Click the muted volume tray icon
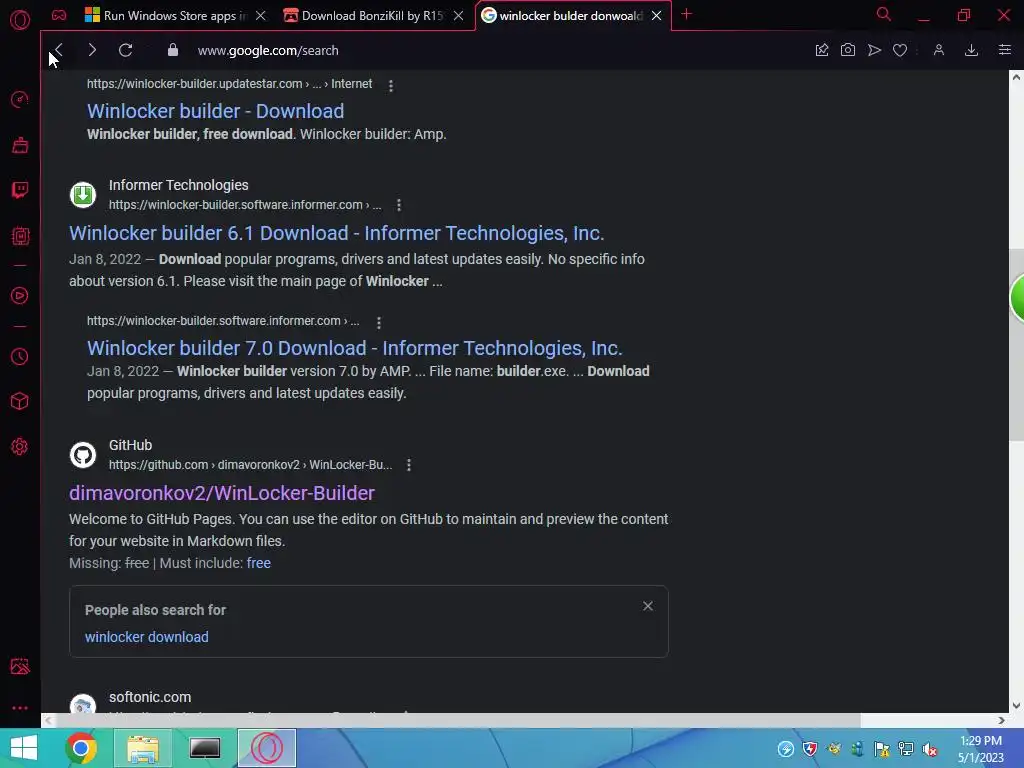This screenshot has height=768, width=1024. (929, 749)
